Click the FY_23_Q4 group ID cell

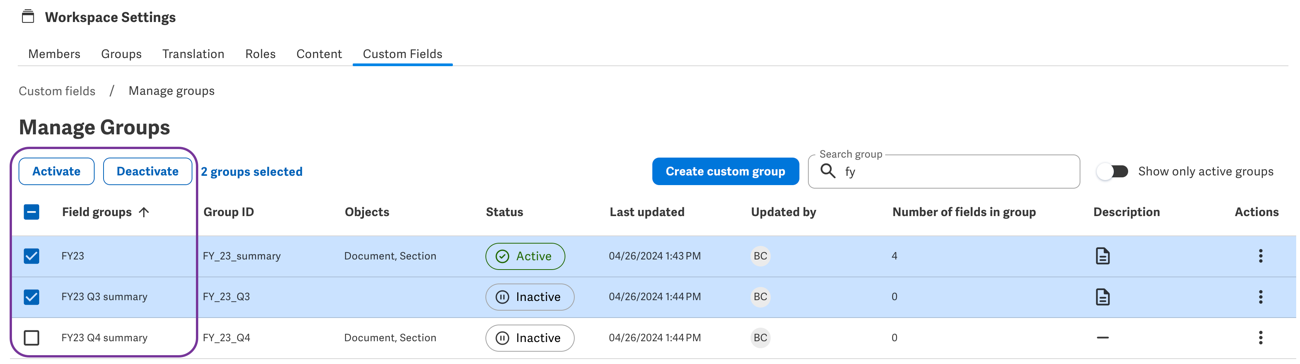point(226,338)
